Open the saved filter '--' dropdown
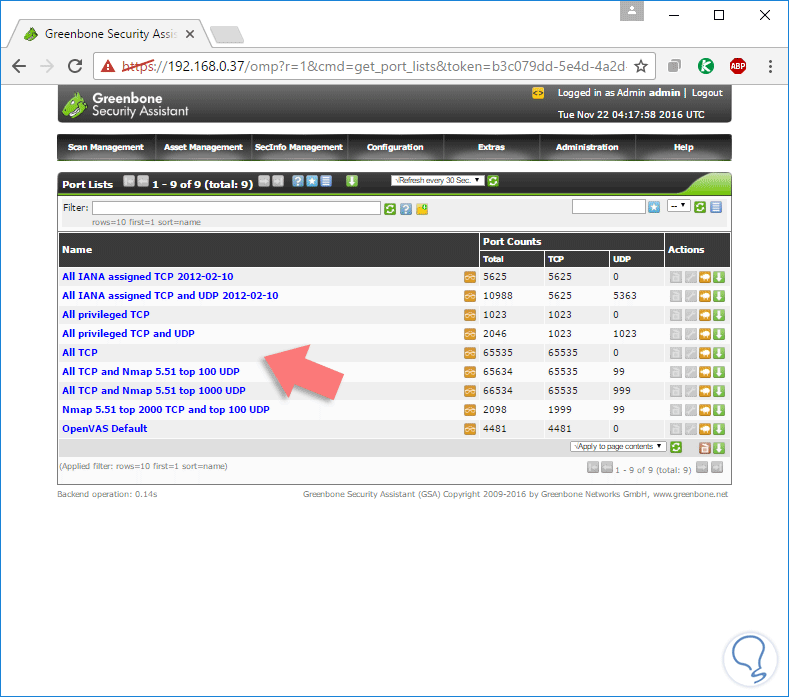Screen dimensions: 789x697 (x=678, y=206)
